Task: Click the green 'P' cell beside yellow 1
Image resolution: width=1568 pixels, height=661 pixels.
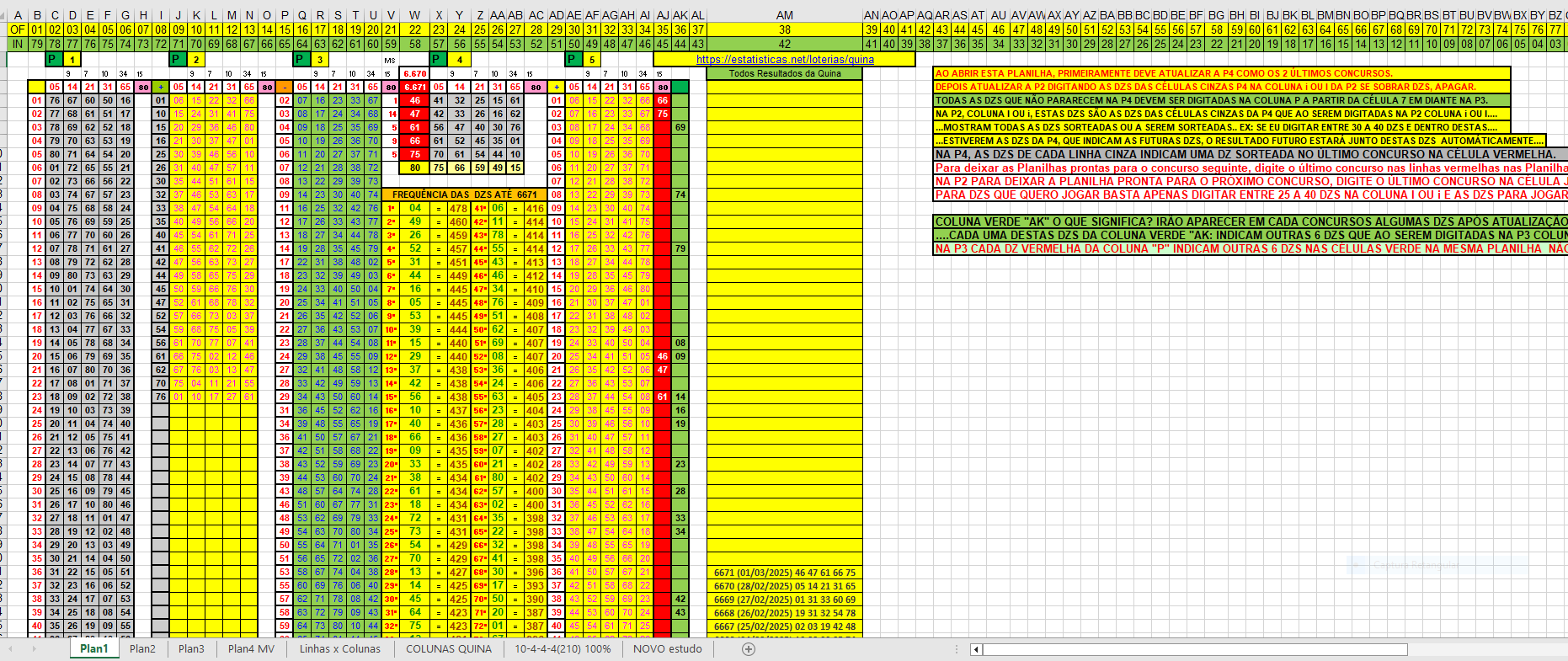Action: pos(54,59)
